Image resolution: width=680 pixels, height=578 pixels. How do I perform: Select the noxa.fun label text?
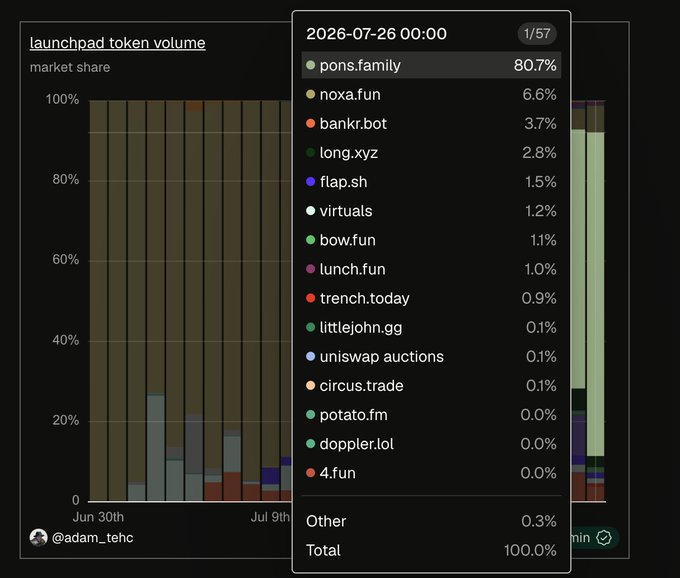(x=350, y=94)
